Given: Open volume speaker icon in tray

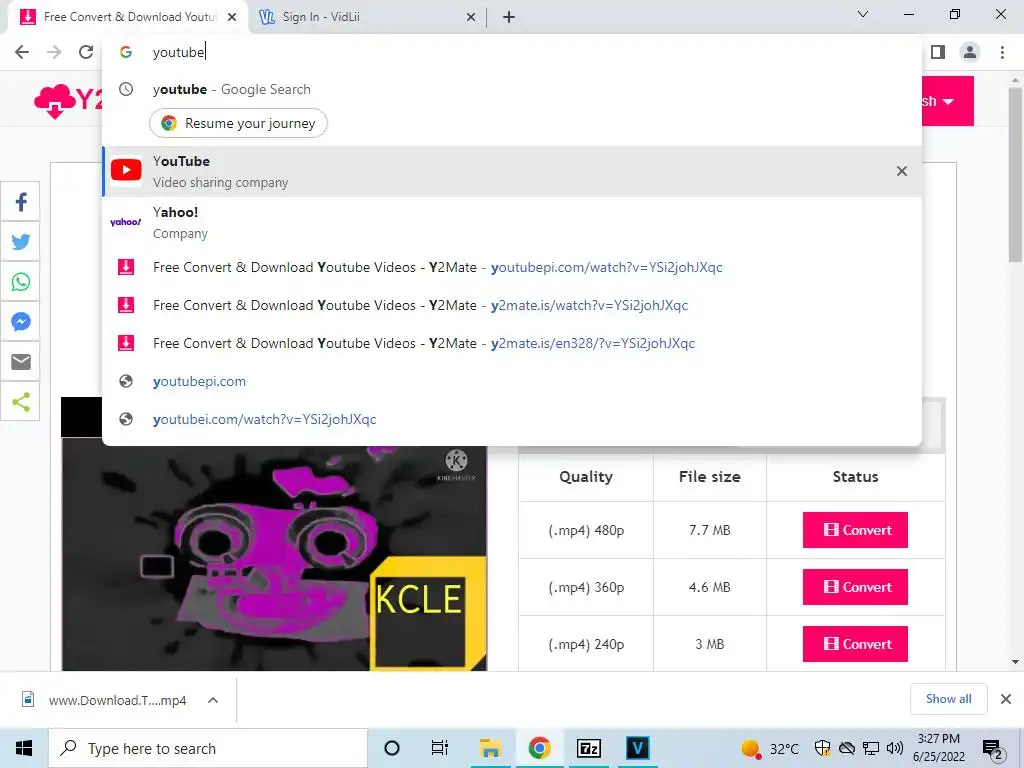Looking at the screenshot, I should (x=895, y=748).
